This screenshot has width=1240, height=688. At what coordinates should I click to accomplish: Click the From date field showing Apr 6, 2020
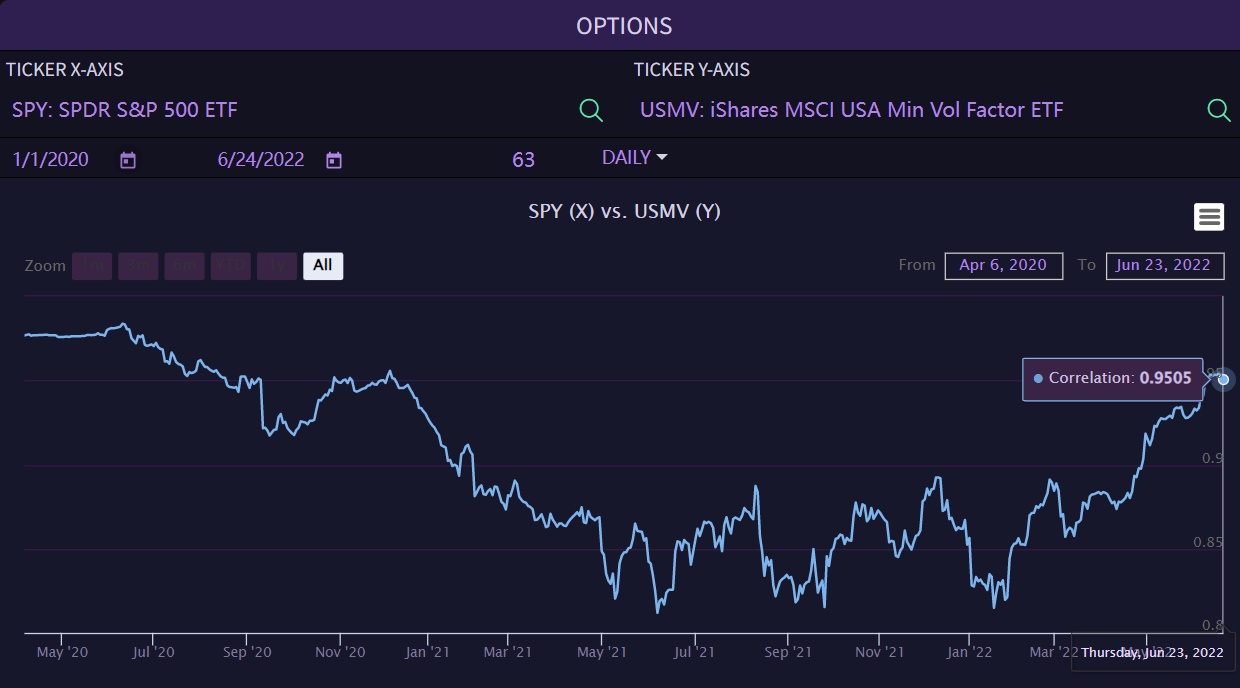pos(1003,265)
